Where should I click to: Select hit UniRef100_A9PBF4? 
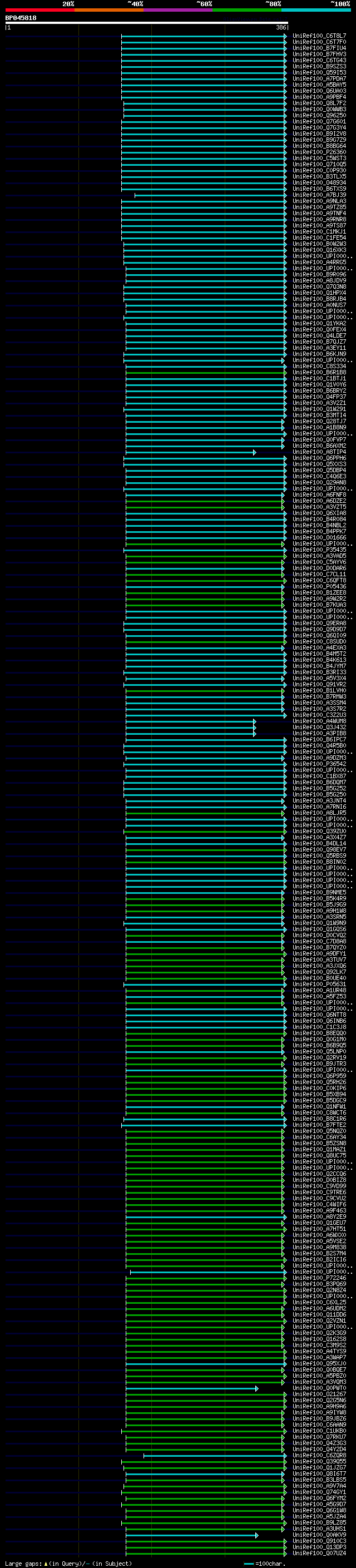pyautogui.click(x=319, y=97)
